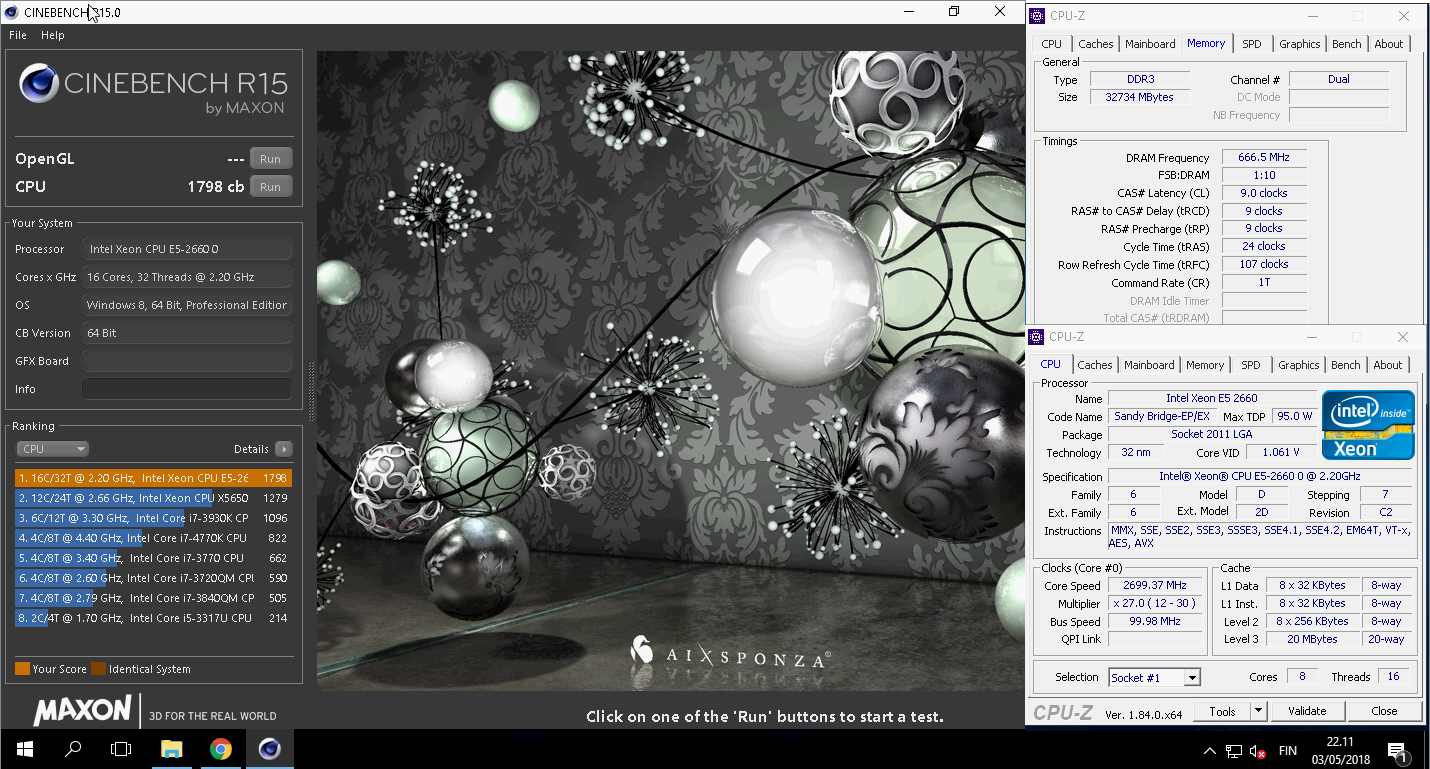Select ranking row i5-3317U 214
The image size is (1430, 769).
153,618
